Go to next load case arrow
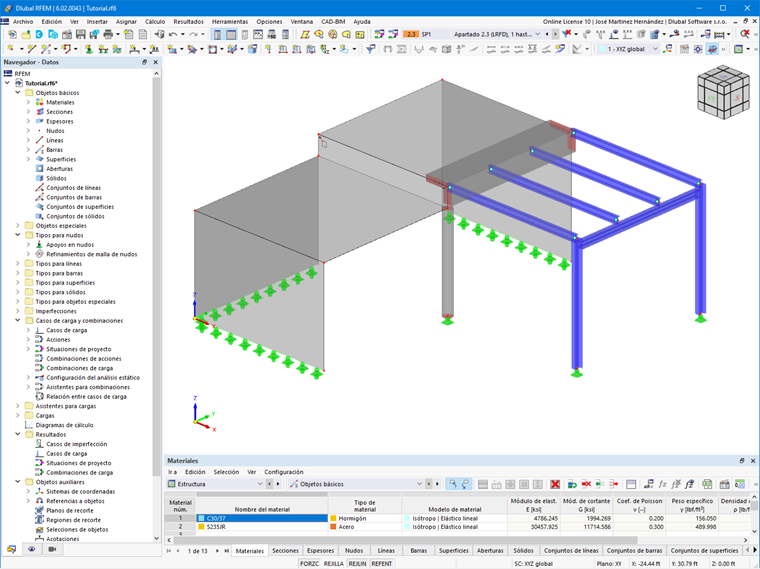Image resolution: width=760 pixels, height=569 pixels. pos(555,34)
